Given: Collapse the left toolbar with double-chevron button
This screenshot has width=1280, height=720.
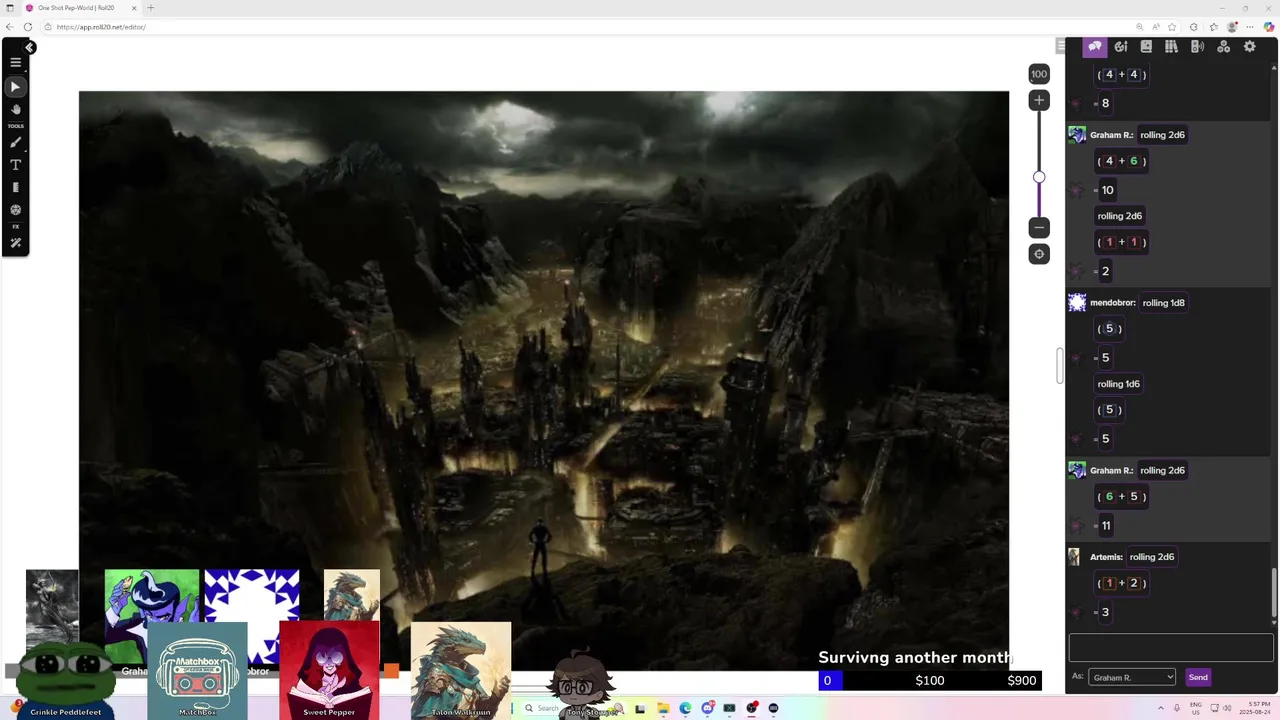Looking at the screenshot, I should point(30,47).
